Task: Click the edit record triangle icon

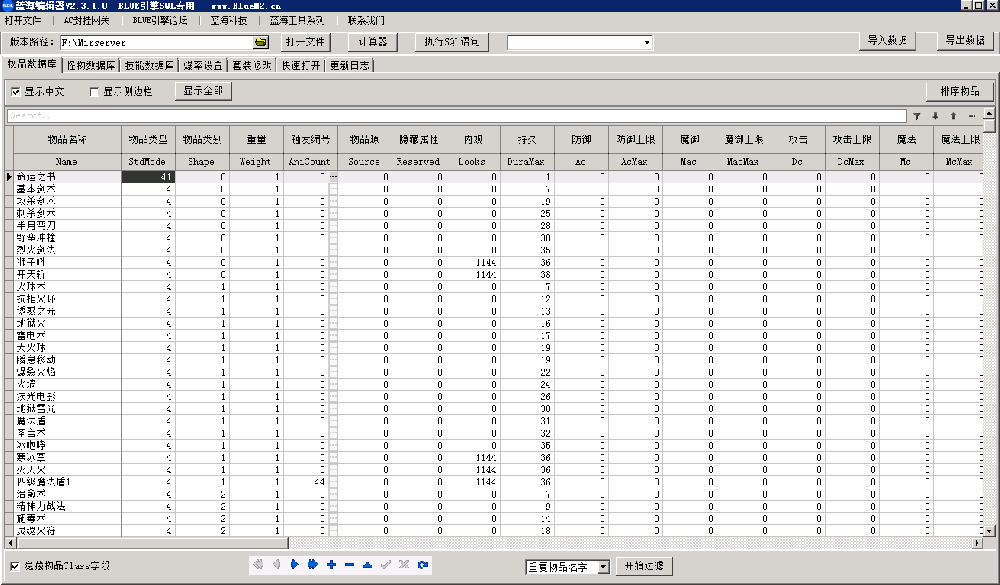Action: click(x=367, y=565)
